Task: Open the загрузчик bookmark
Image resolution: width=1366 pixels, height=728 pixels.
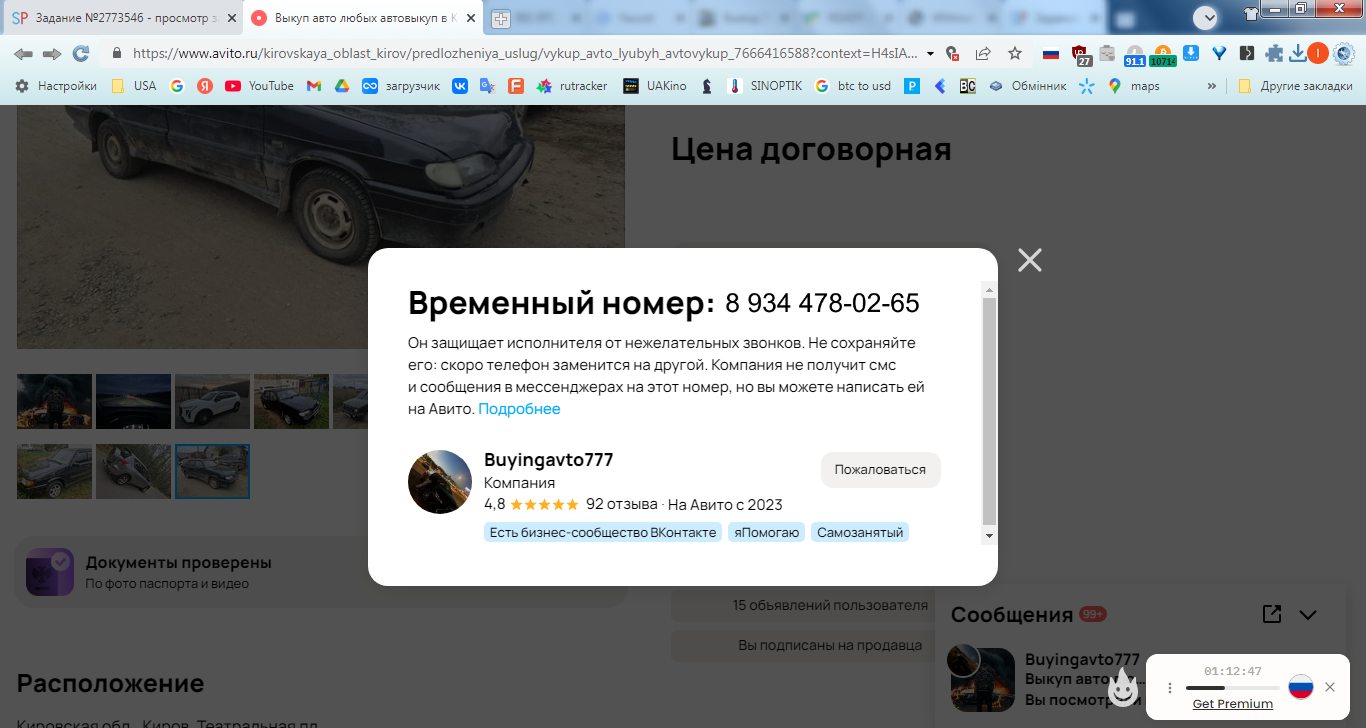Action: [401, 86]
